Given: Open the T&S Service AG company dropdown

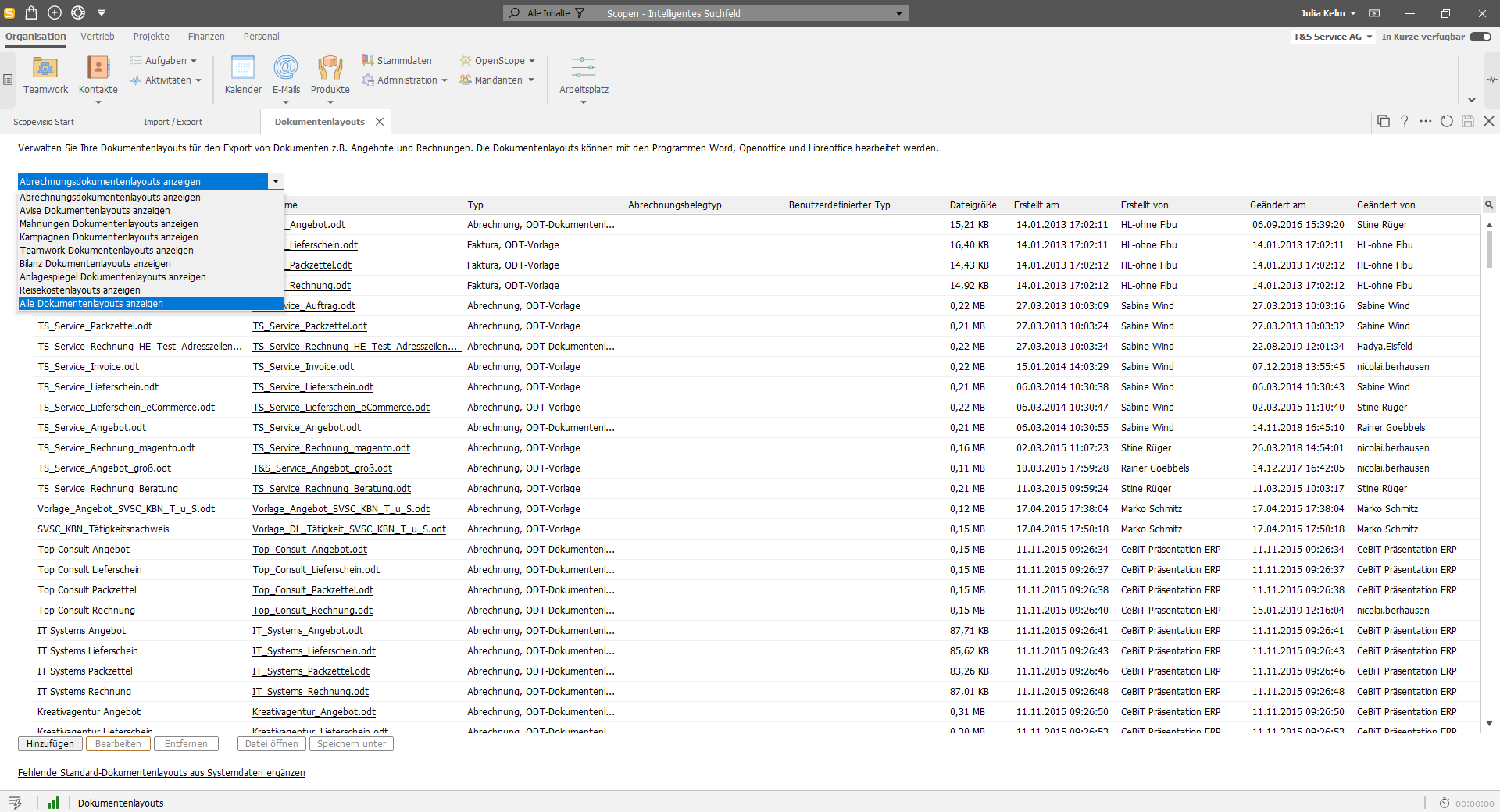Looking at the screenshot, I should coord(1333,37).
